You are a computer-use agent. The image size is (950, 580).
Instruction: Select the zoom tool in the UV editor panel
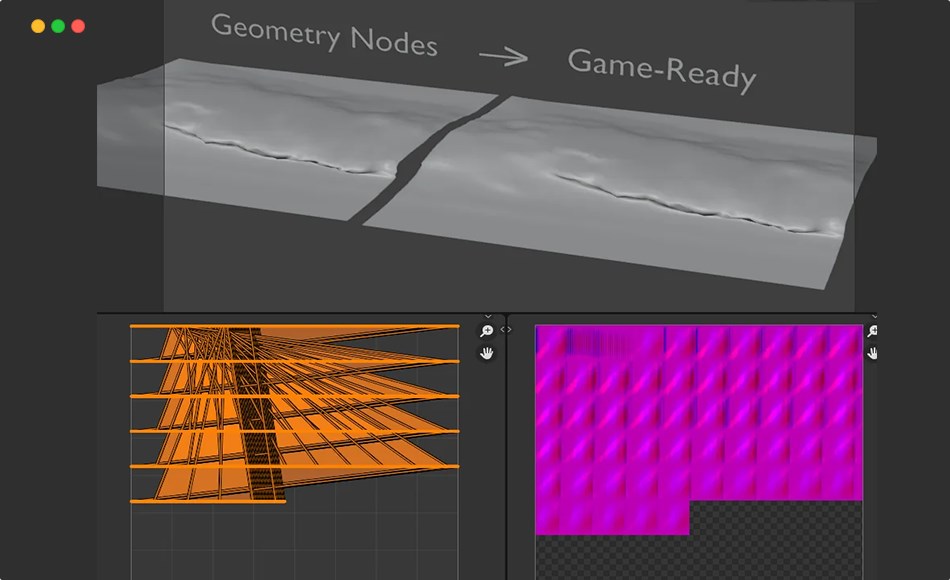[x=487, y=330]
